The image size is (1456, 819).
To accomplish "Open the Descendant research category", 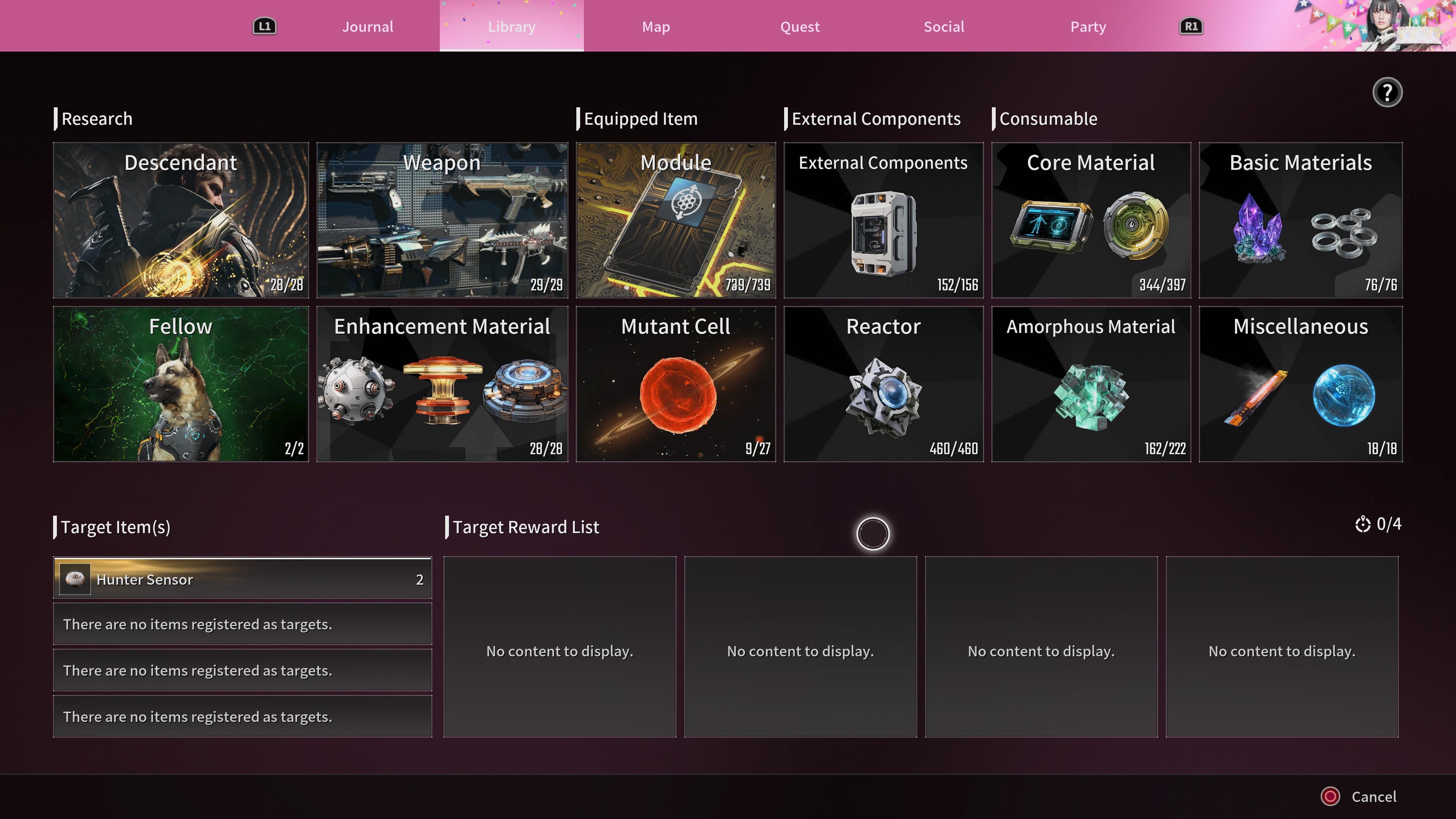I will 181,220.
